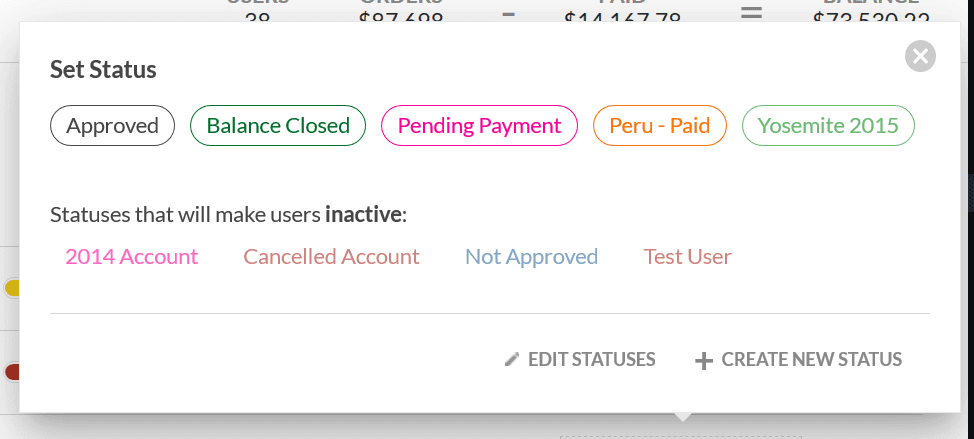Select the Pending Payment status pill
The height and width of the screenshot is (439, 974).
tap(479, 126)
